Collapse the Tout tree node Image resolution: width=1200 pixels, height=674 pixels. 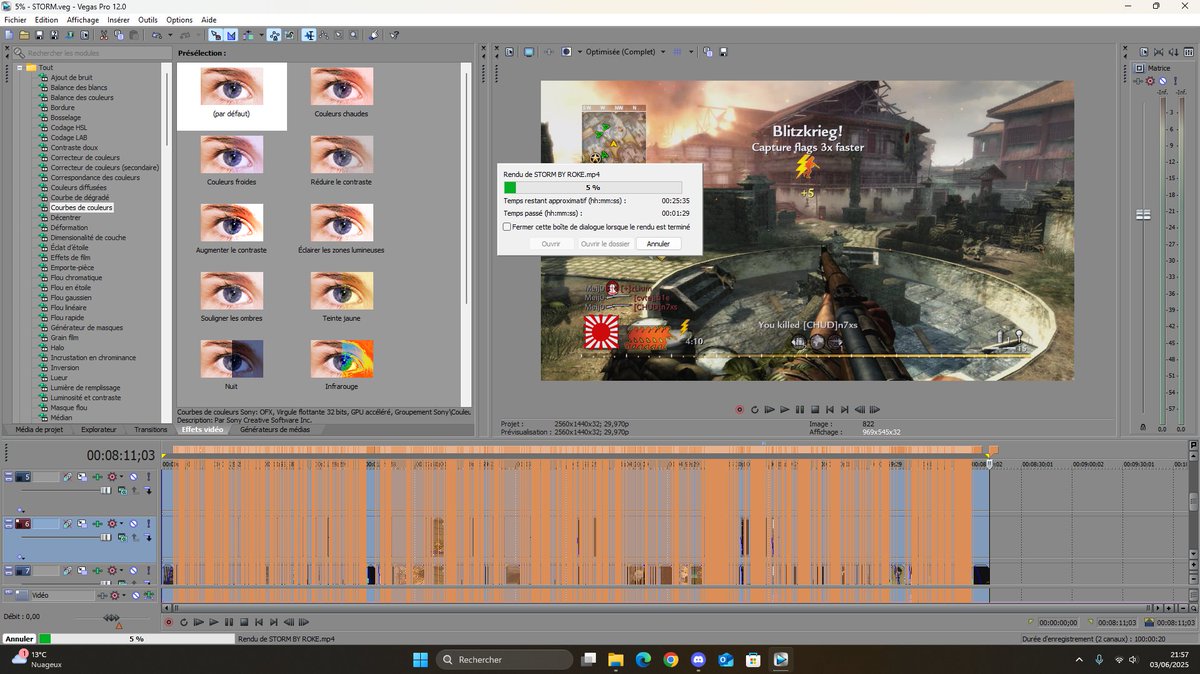(19, 67)
